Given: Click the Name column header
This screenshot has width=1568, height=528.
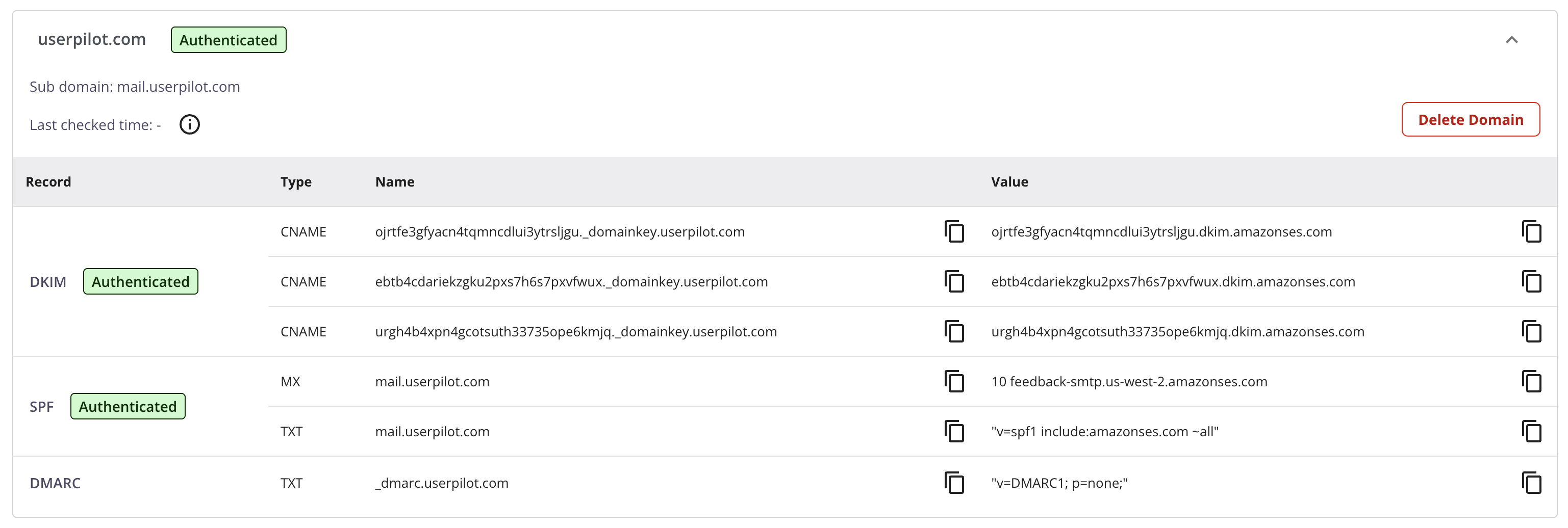Looking at the screenshot, I should (394, 182).
